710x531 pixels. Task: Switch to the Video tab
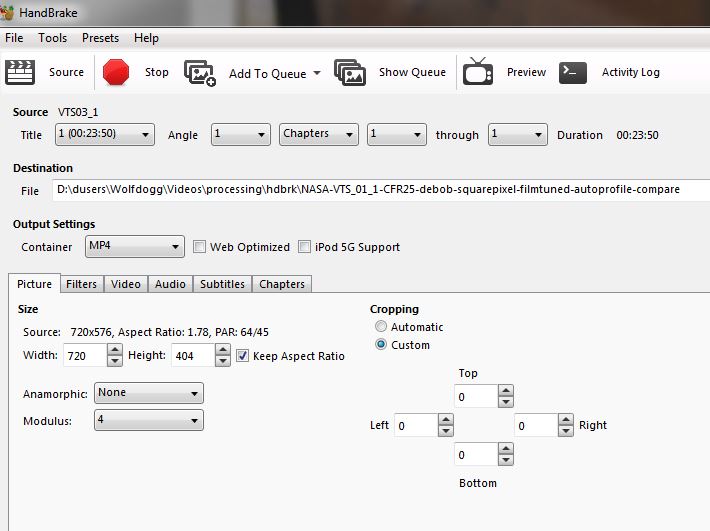[x=126, y=284]
